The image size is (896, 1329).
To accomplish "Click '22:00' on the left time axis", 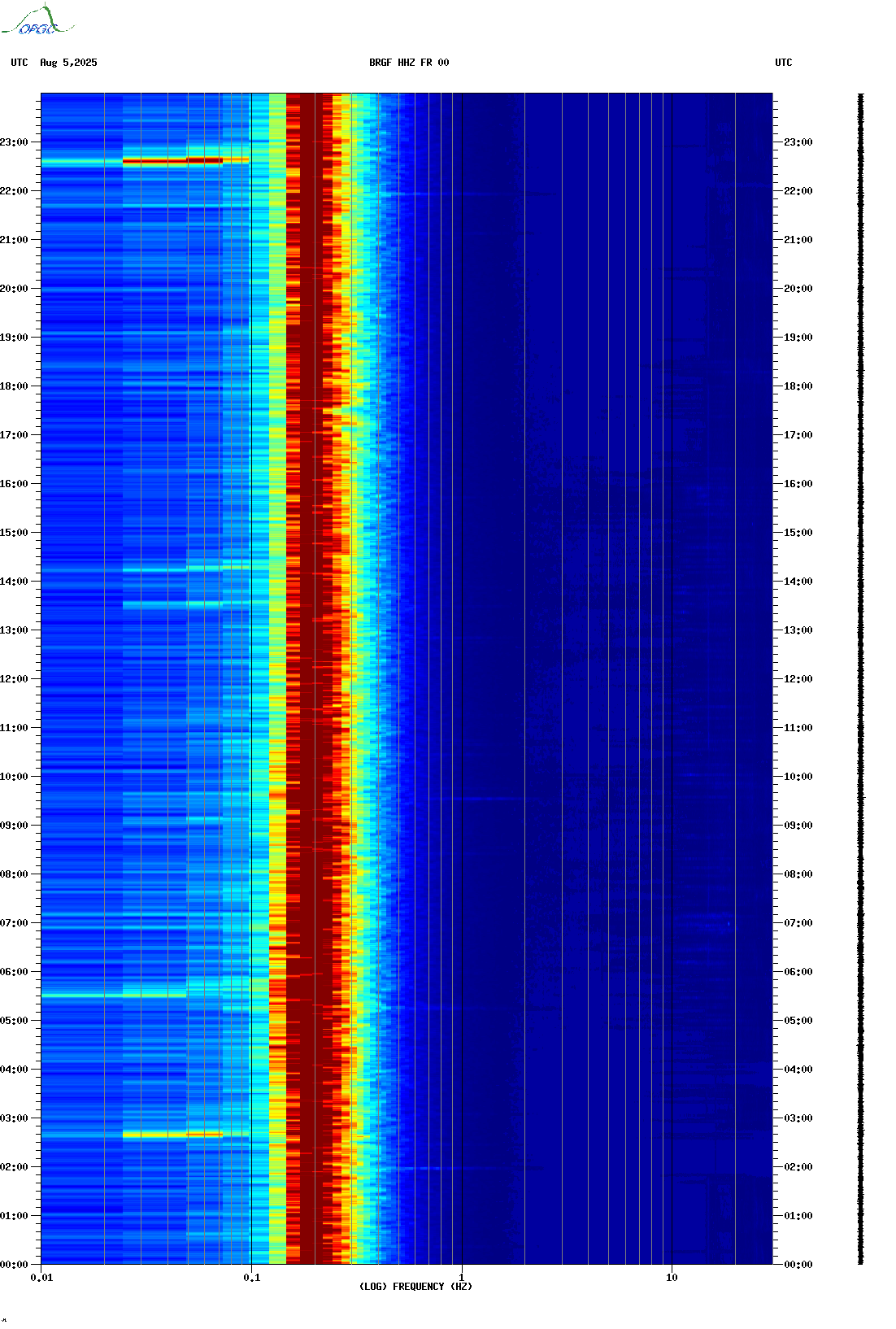I will [14, 191].
